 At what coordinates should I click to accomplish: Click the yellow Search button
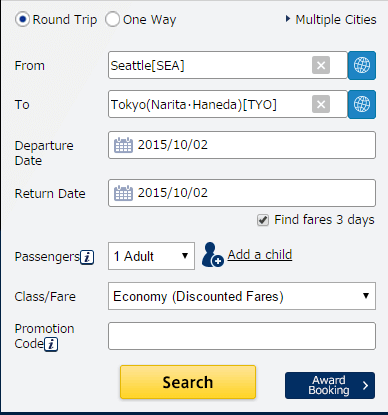pyautogui.click(x=188, y=382)
